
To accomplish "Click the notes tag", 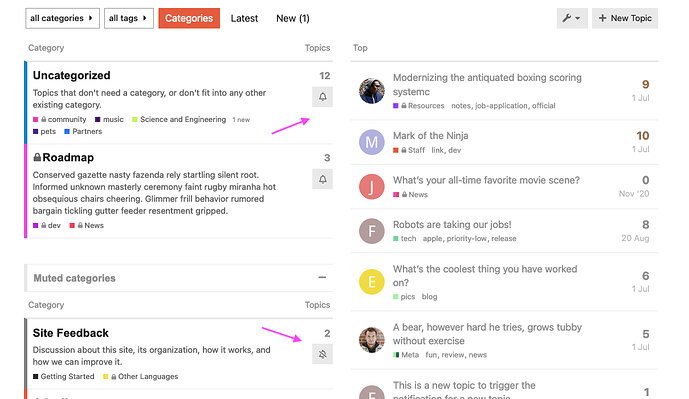I will pos(461,106).
